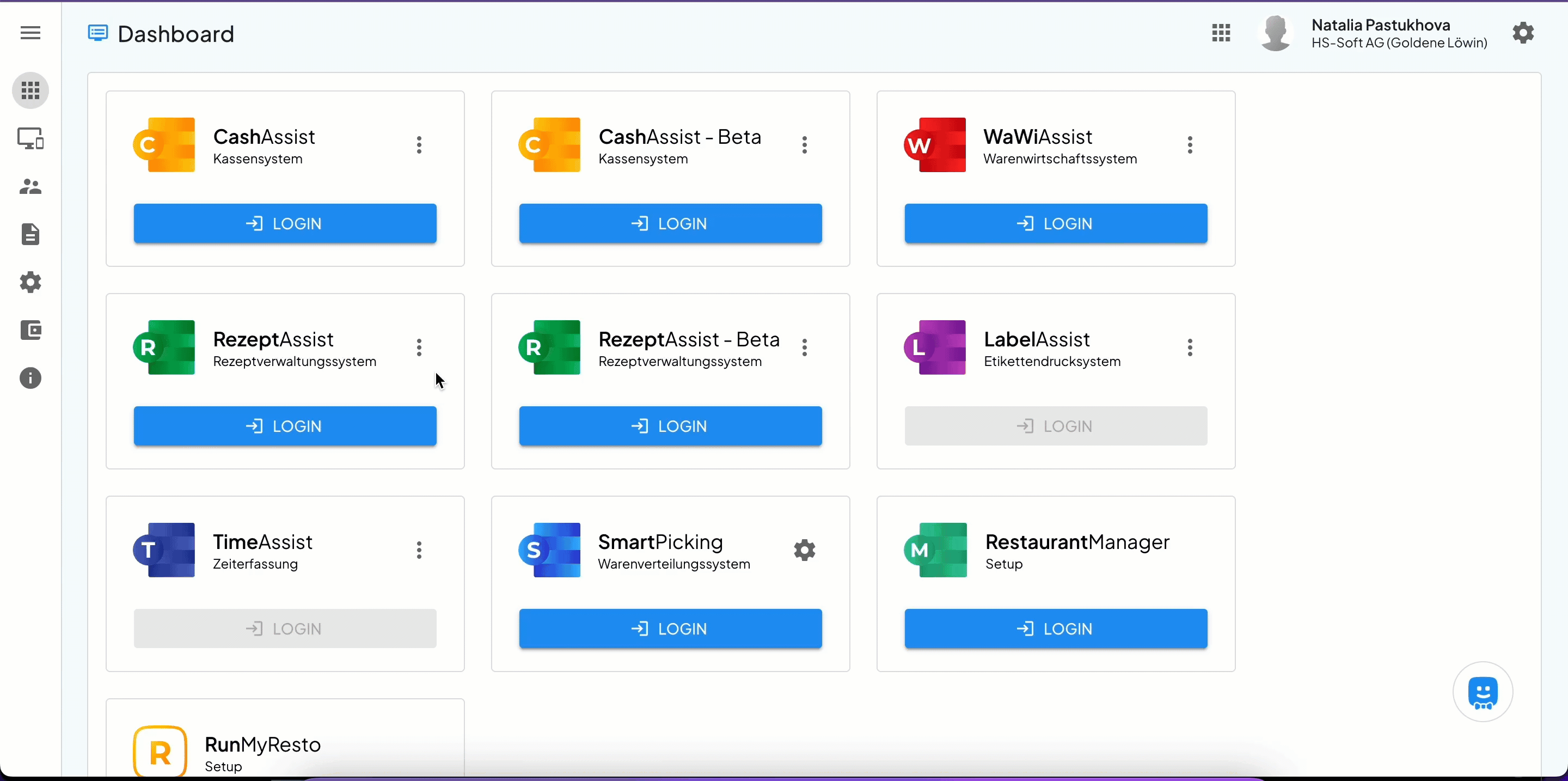Click the Etikettendrucksystem subtitle
This screenshot has width=1568, height=781.
1052,362
